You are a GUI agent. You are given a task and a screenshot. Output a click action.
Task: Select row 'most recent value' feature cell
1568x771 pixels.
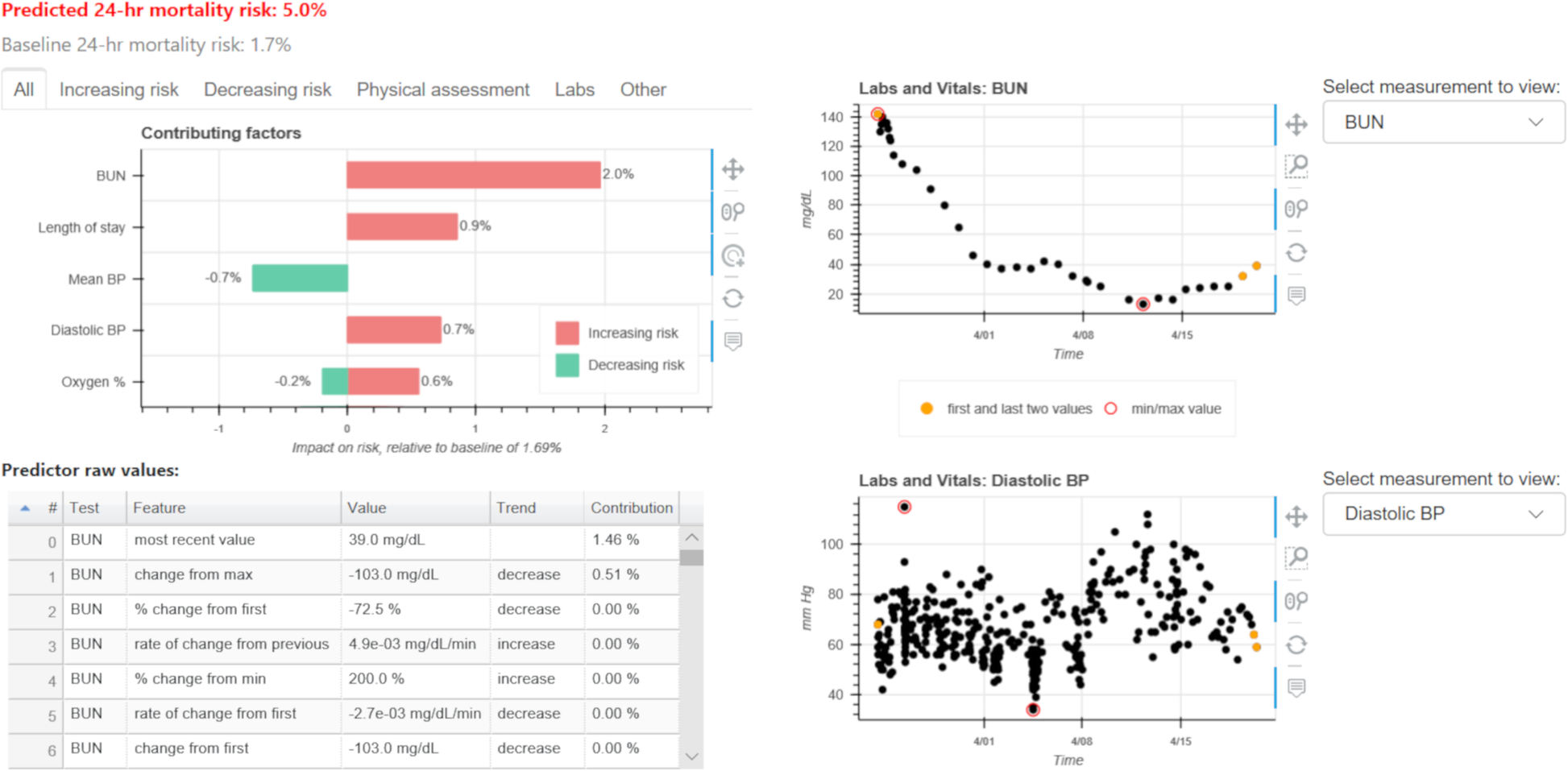tap(234, 541)
